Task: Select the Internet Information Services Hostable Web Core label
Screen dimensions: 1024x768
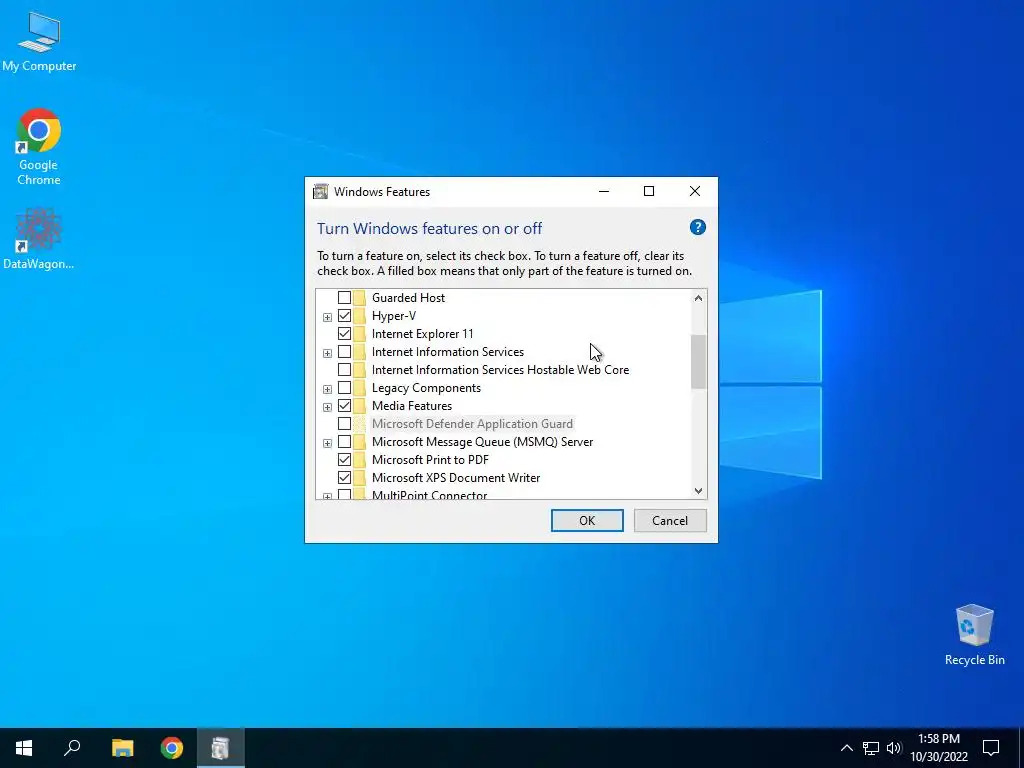Action: 500,370
